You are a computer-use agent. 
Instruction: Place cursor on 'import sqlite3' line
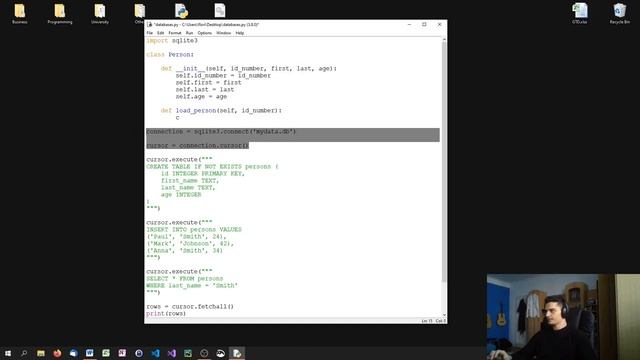[172, 40]
